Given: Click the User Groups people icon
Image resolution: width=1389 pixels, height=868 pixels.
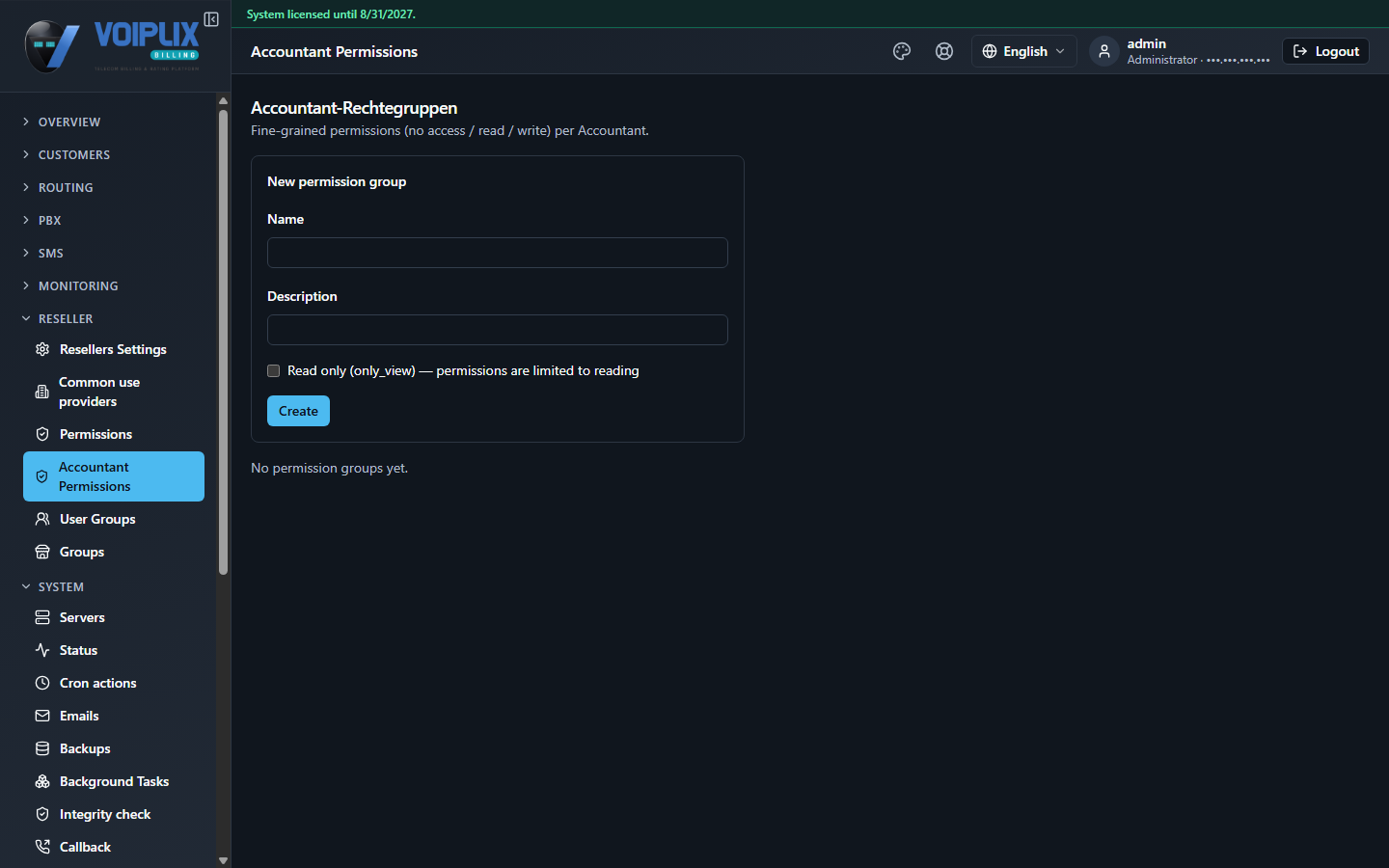Looking at the screenshot, I should click(x=42, y=519).
